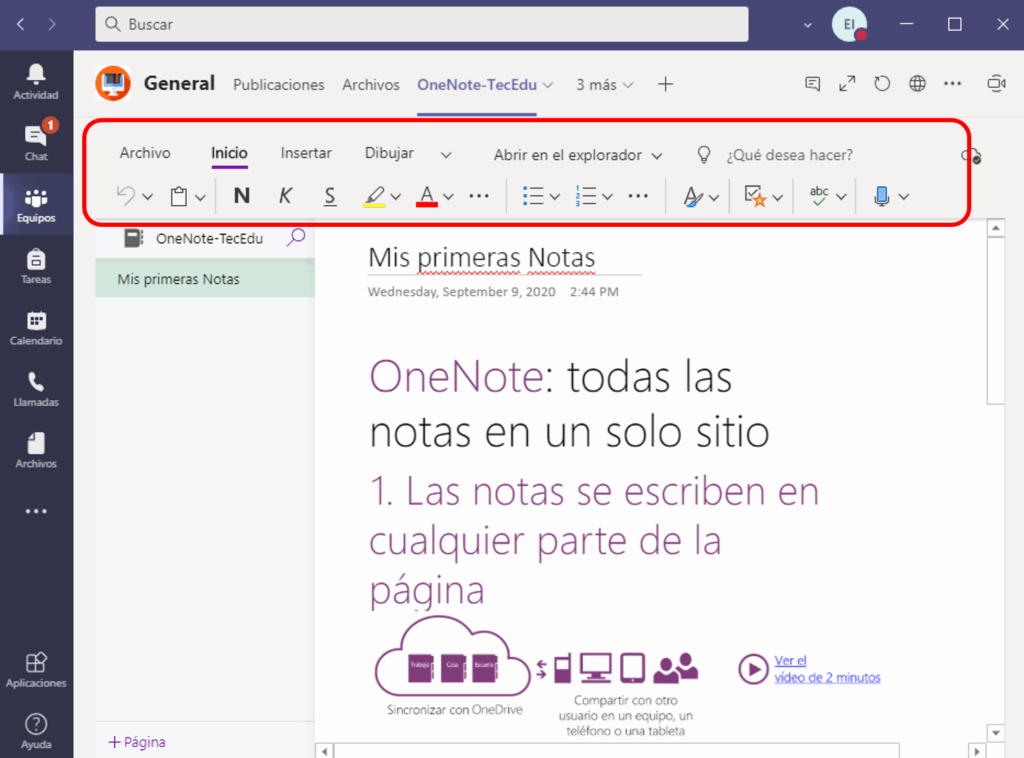
Task: Switch to the Insertar ribbon tab
Action: click(306, 153)
